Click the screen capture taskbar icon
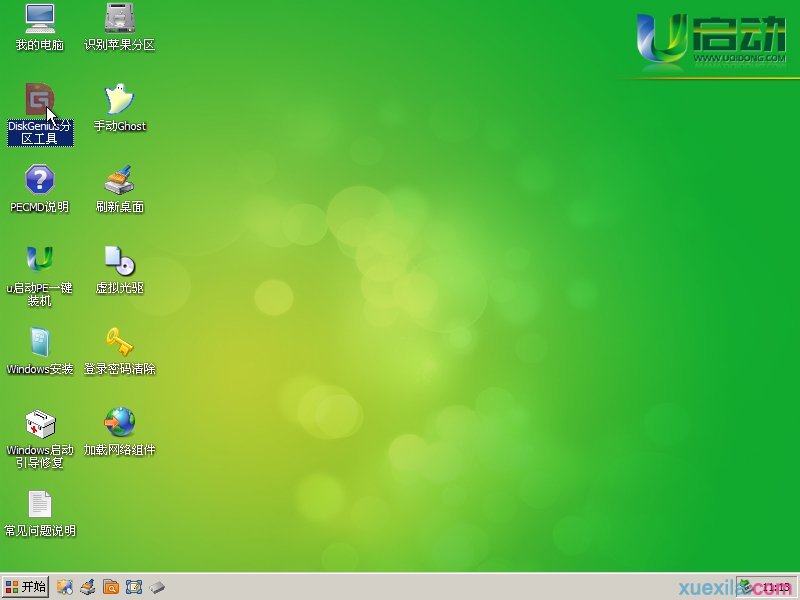This screenshot has width=800, height=600. point(134,586)
